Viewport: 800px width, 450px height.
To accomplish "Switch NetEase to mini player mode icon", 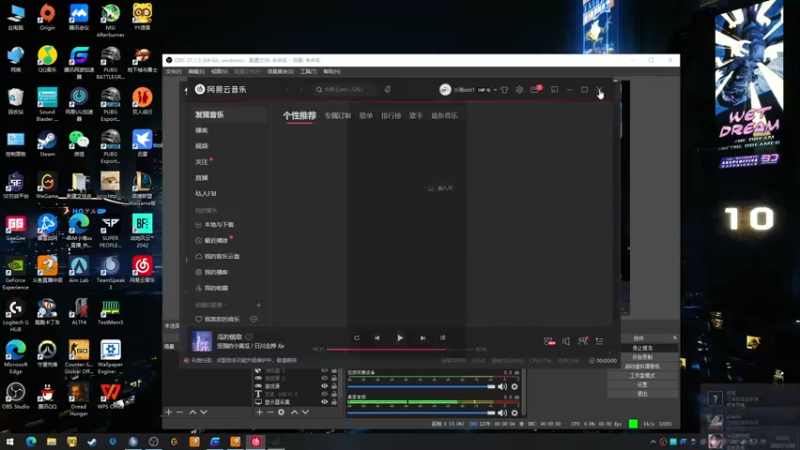I will pos(555,90).
